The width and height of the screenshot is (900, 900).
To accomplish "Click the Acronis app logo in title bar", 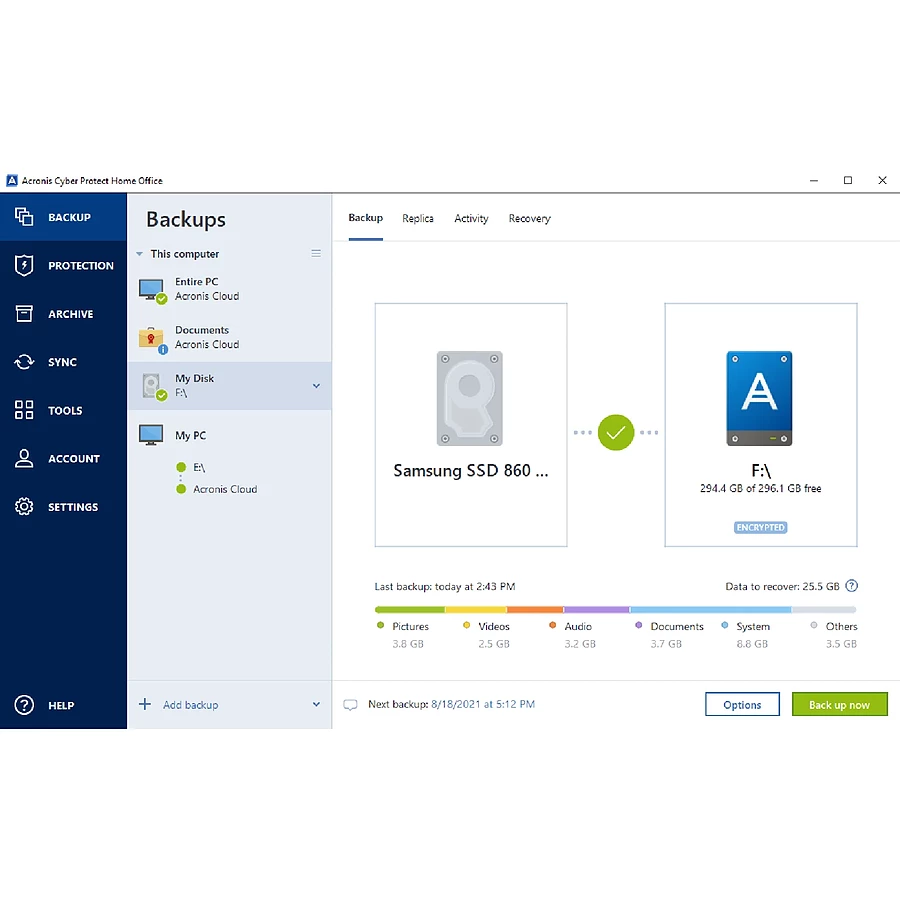I will (x=11, y=181).
